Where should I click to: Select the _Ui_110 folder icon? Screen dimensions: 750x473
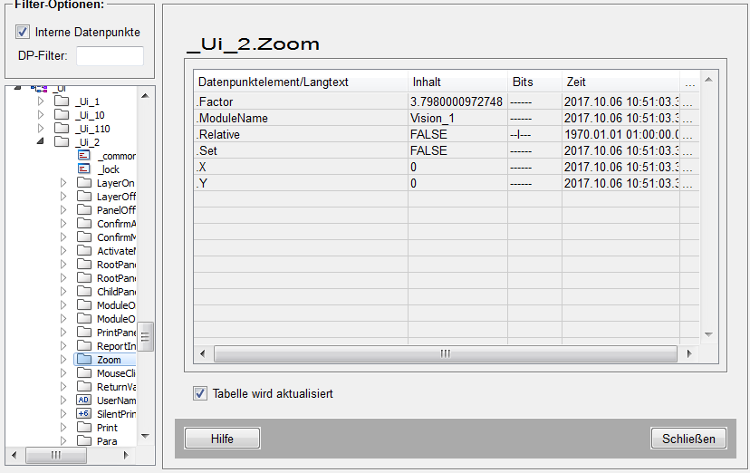tap(61, 128)
